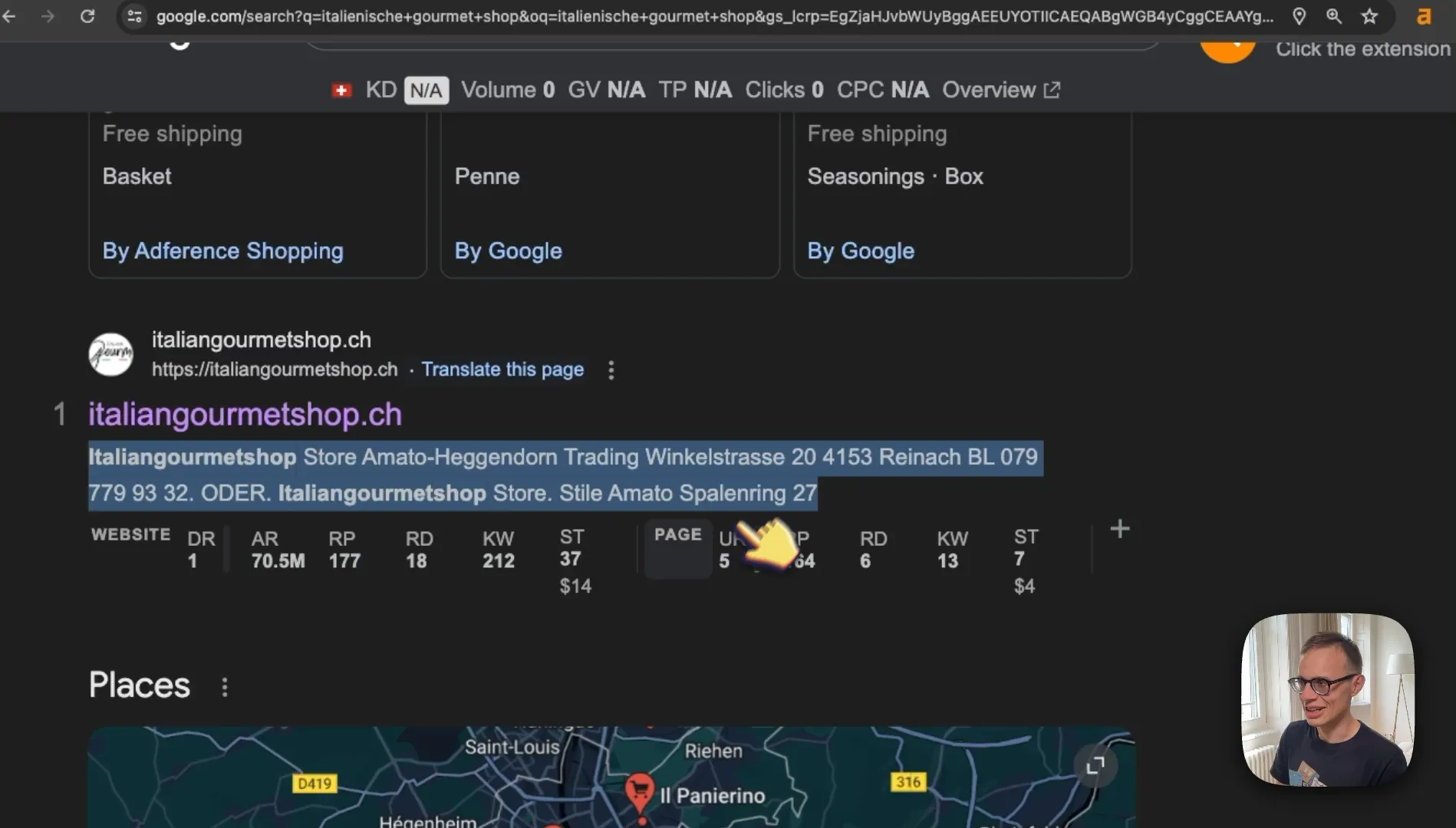Viewport: 1456px width, 828px height.
Task: Click the location pin icon in address bar
Action: click(x=1299, y=15)
